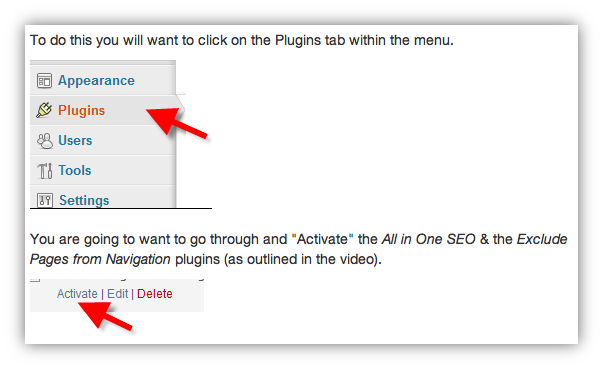The height and width of the screenshot is (369, 603).
Task: Tick the partially visible plugin checkbox
Action: 35,280
